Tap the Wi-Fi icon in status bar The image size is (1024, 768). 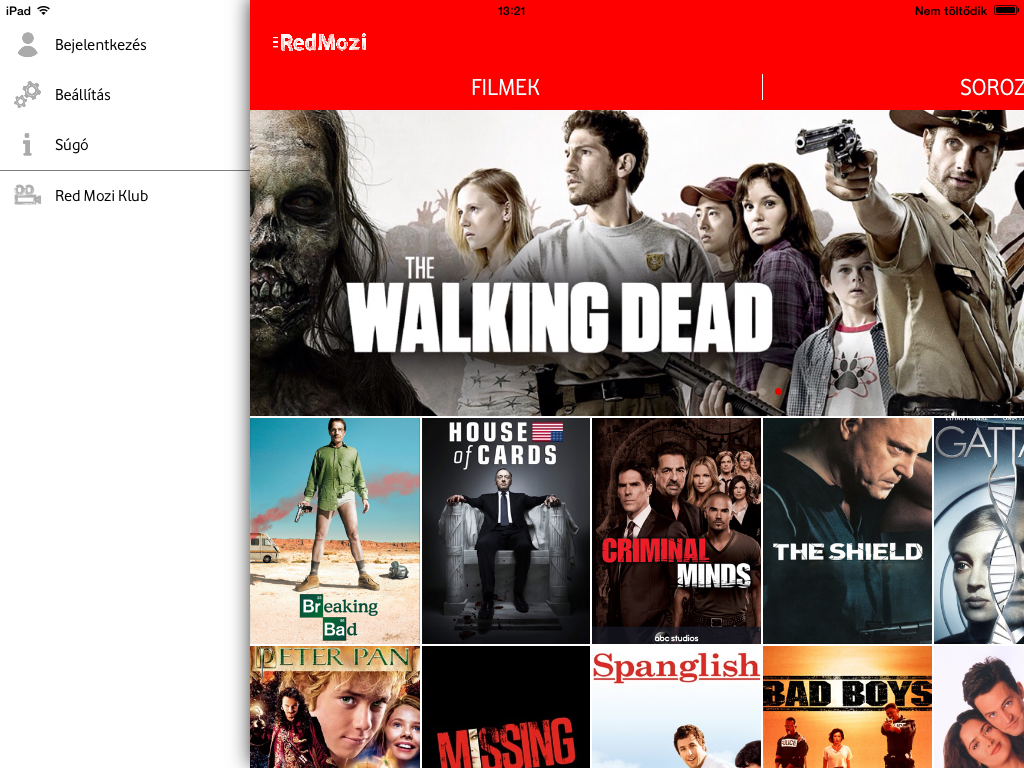point(43,10)
